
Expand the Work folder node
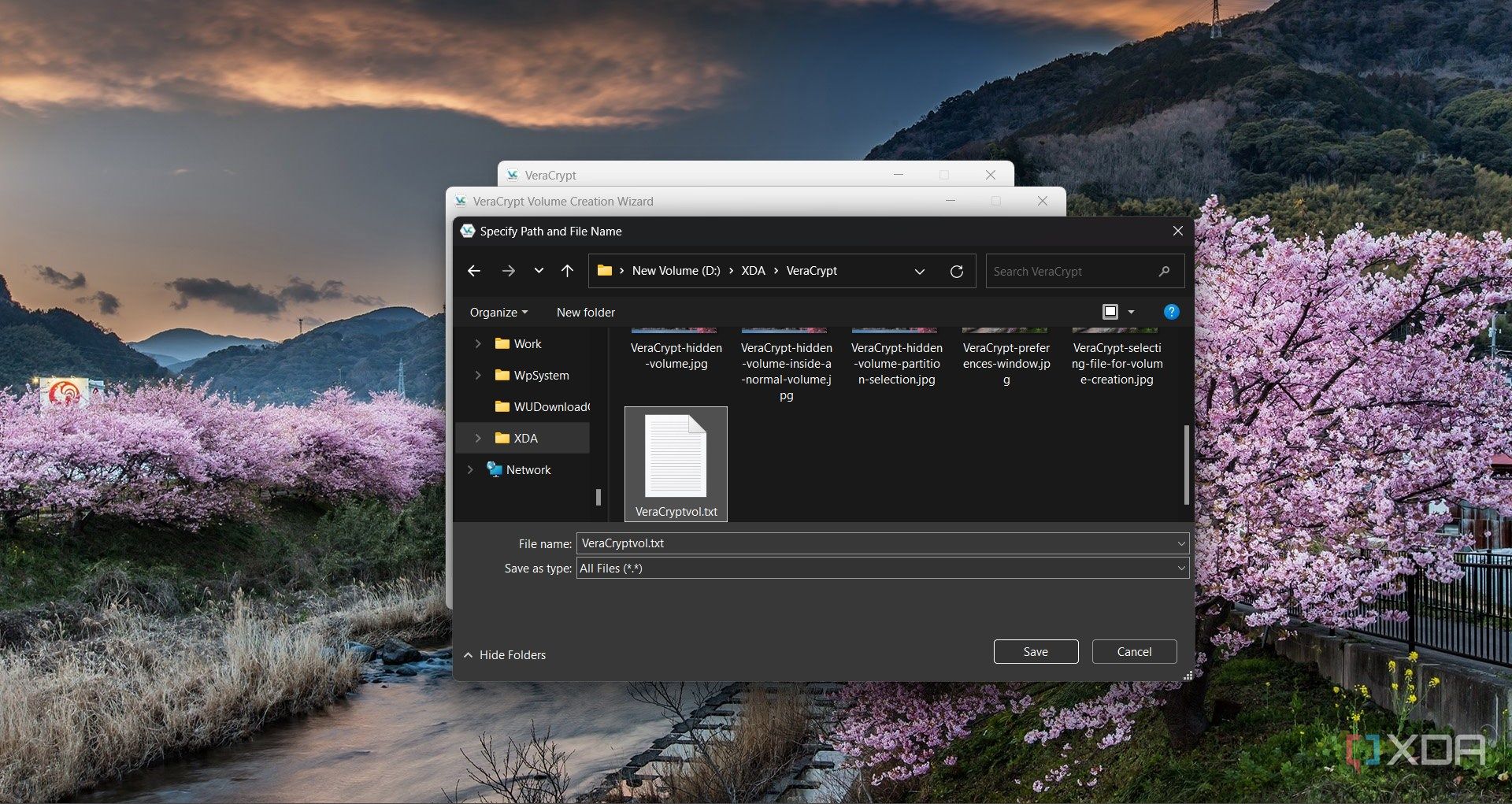[x=477, y=344]
